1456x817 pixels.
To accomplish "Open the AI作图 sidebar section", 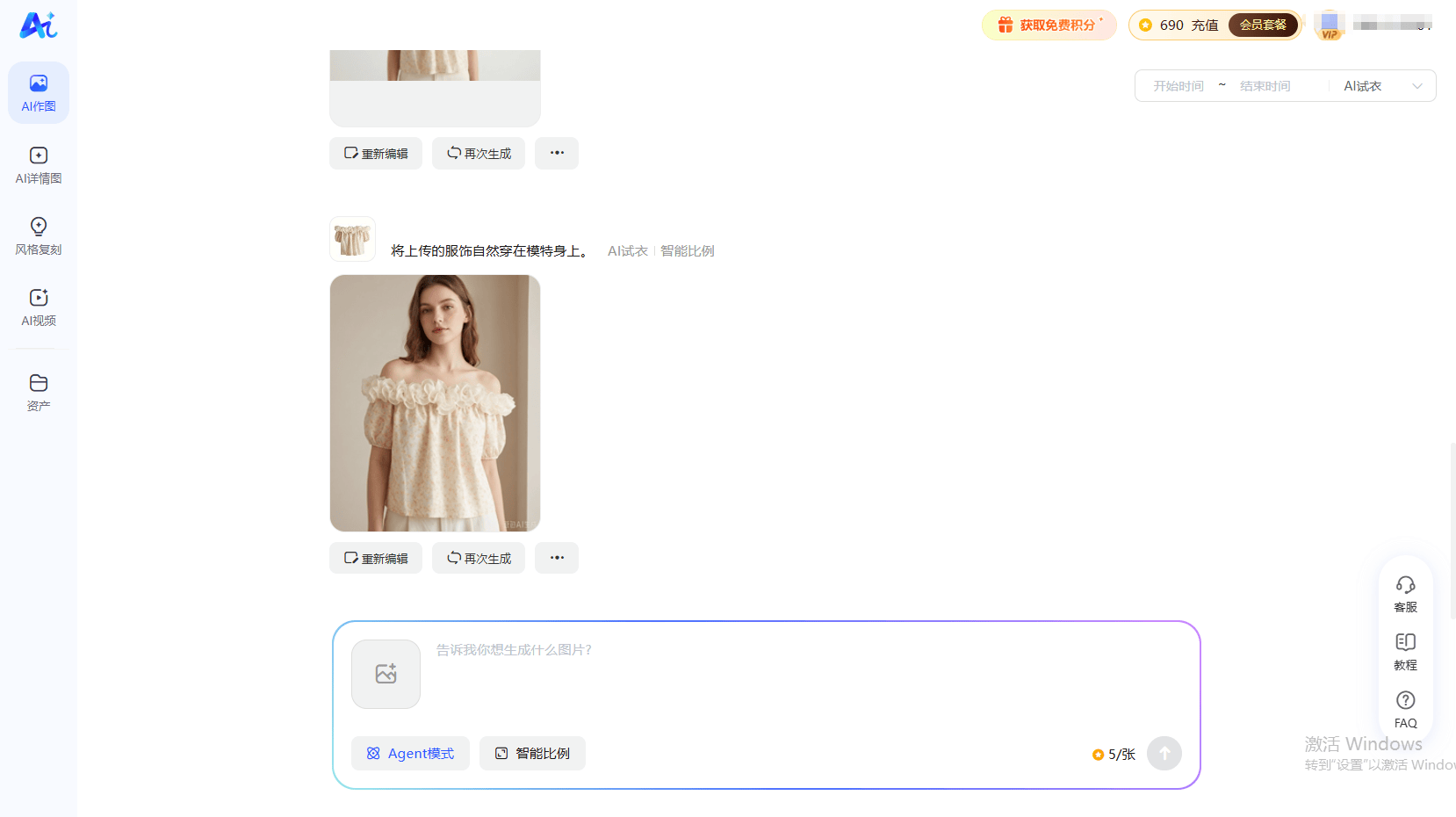I will 39,93.
